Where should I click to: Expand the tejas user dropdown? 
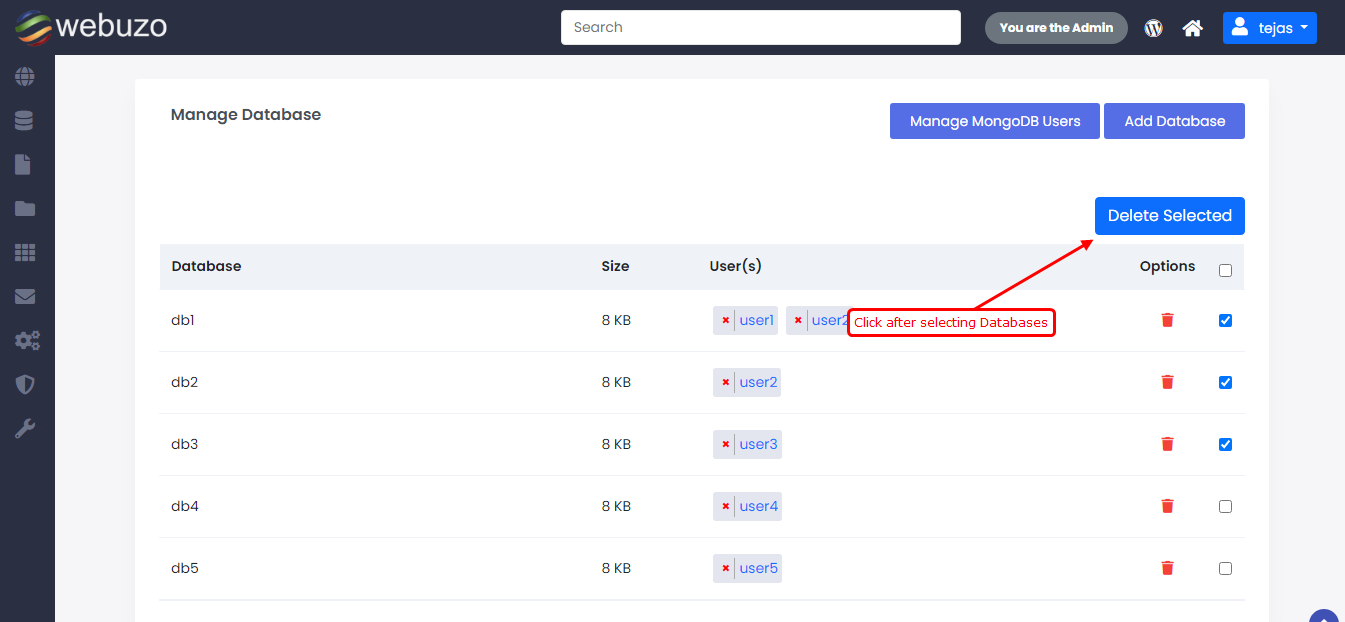[x=1269, y=28]
